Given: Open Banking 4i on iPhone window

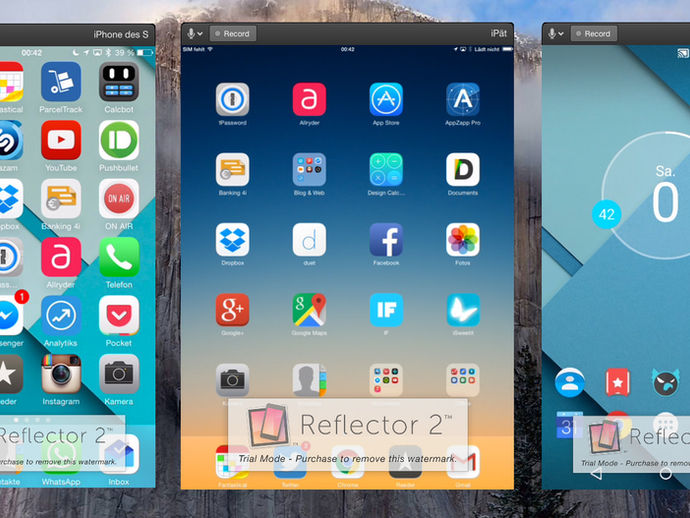Looking at the screenshot, I should tap(61, 199).
